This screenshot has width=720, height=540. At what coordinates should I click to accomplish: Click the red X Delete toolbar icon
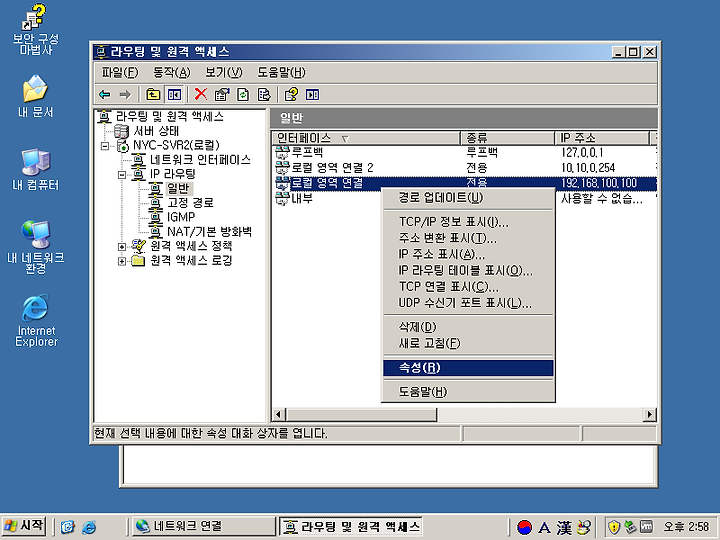coord(201,94)
